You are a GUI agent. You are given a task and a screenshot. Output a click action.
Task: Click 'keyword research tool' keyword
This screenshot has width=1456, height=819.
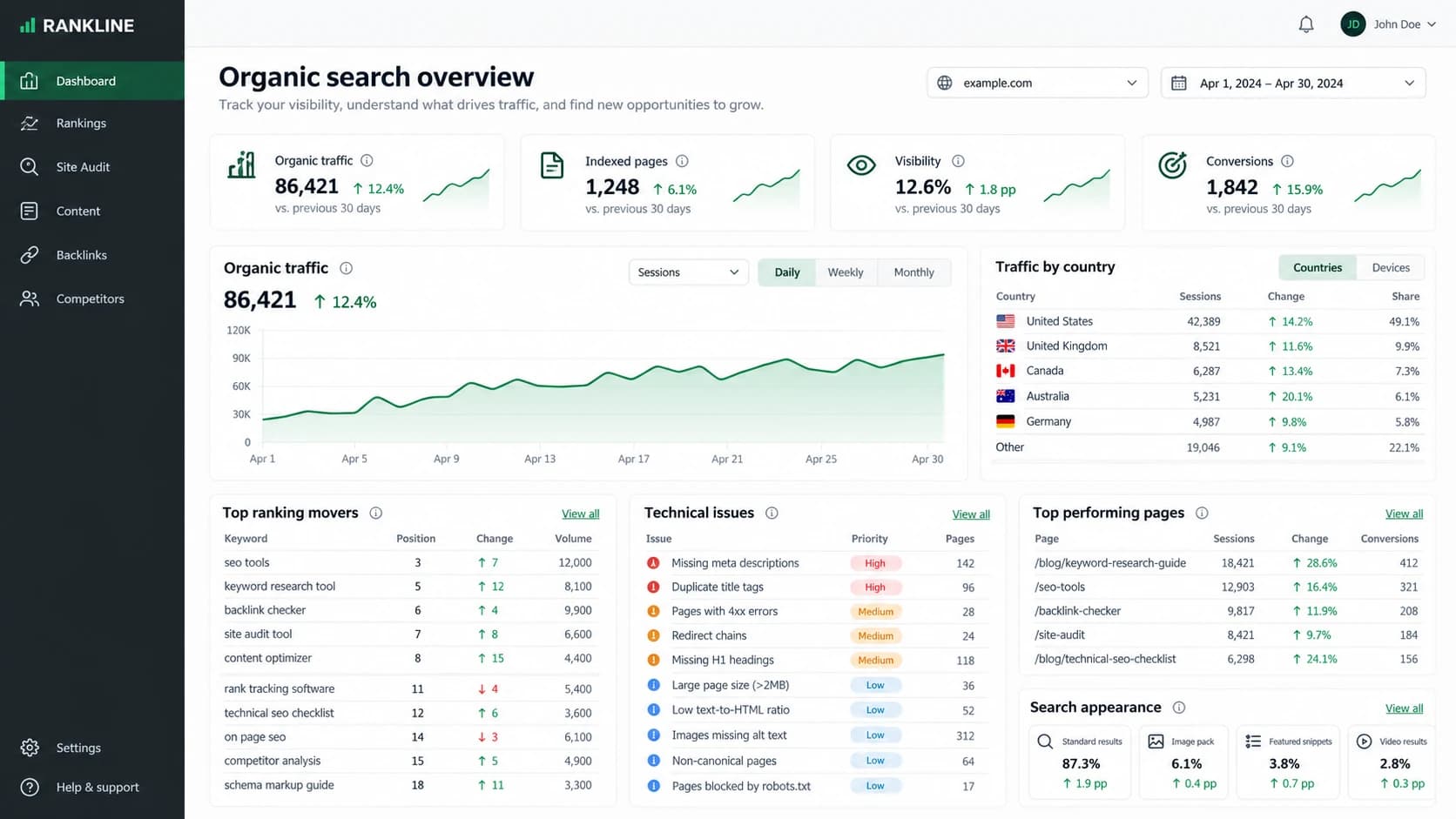[x=280, y=586]
